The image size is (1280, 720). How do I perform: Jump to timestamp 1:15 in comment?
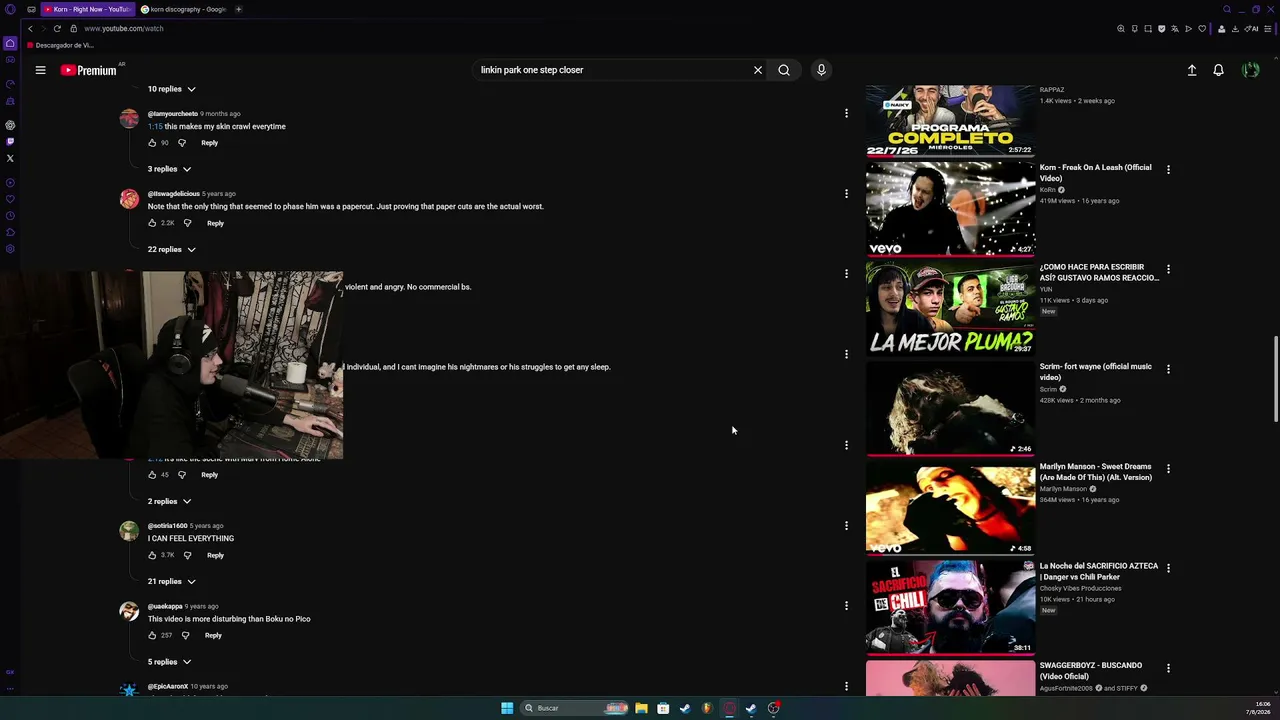point(155,127)
